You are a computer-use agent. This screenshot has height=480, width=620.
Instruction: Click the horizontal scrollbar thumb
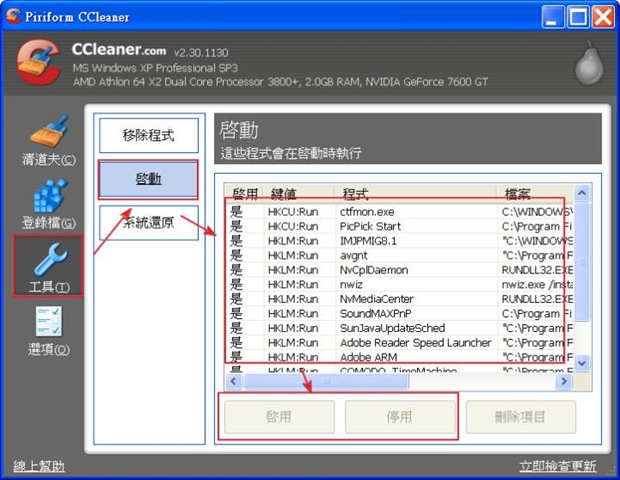326,381
